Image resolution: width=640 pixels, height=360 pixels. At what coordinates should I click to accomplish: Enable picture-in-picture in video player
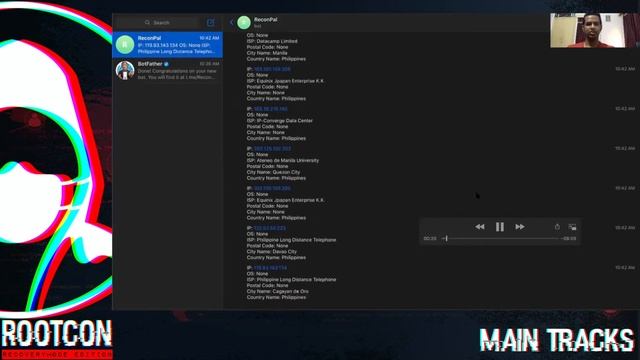572,227
